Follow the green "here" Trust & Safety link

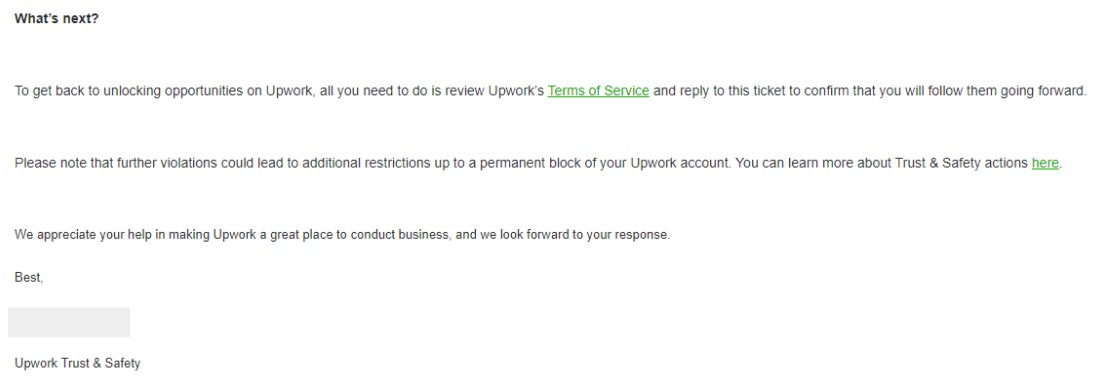pos(1044,163)
